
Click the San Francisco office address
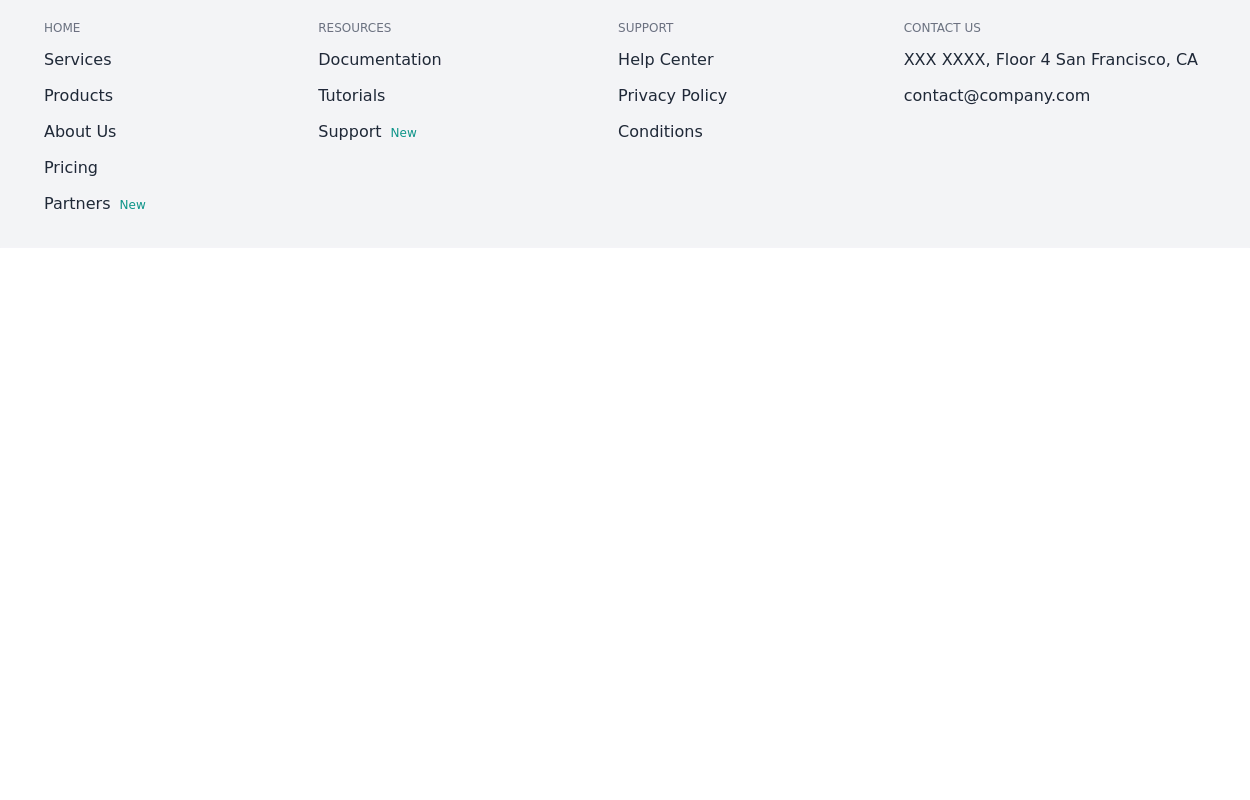click(x=1050, y=60)
